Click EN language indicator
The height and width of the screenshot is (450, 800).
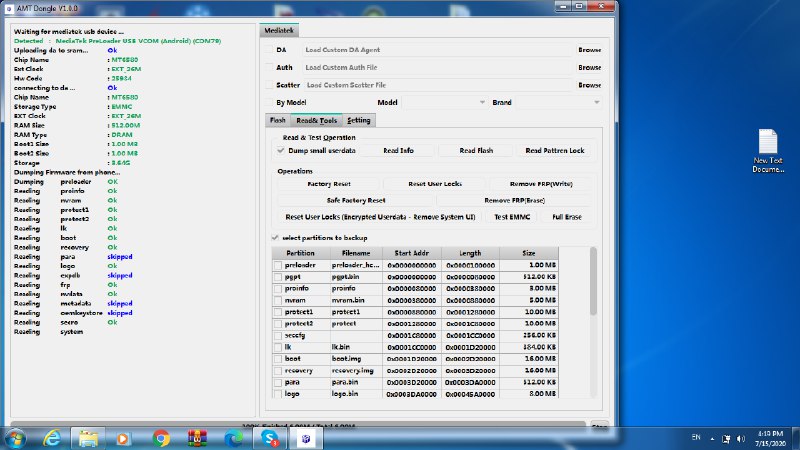click(x=696, y=437)
